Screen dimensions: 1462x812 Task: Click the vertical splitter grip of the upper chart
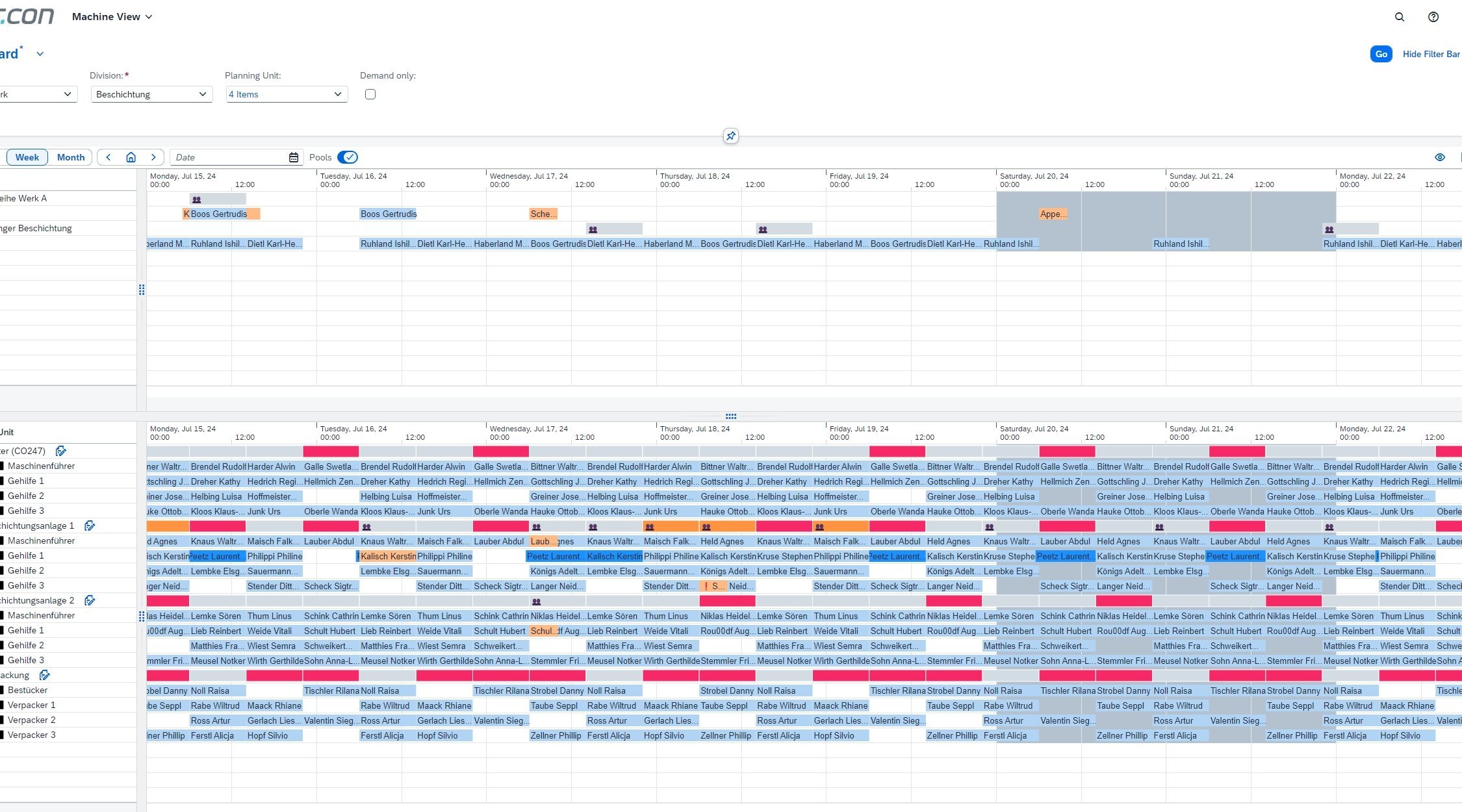coord(142,290)
